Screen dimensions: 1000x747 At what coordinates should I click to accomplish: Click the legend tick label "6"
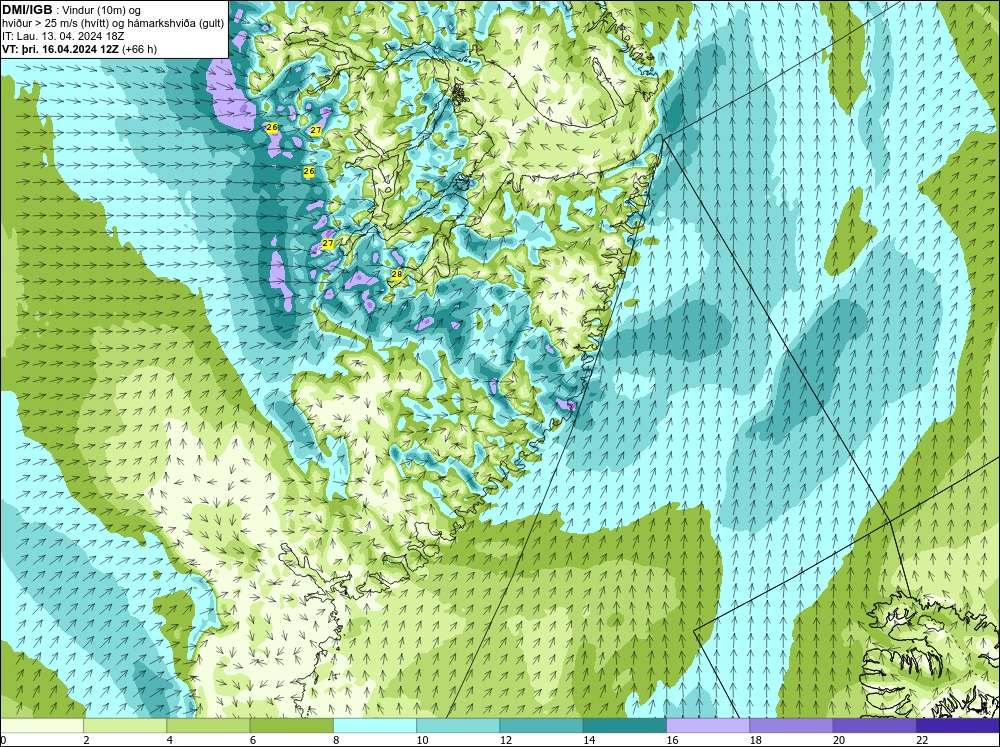pos(253,740)
